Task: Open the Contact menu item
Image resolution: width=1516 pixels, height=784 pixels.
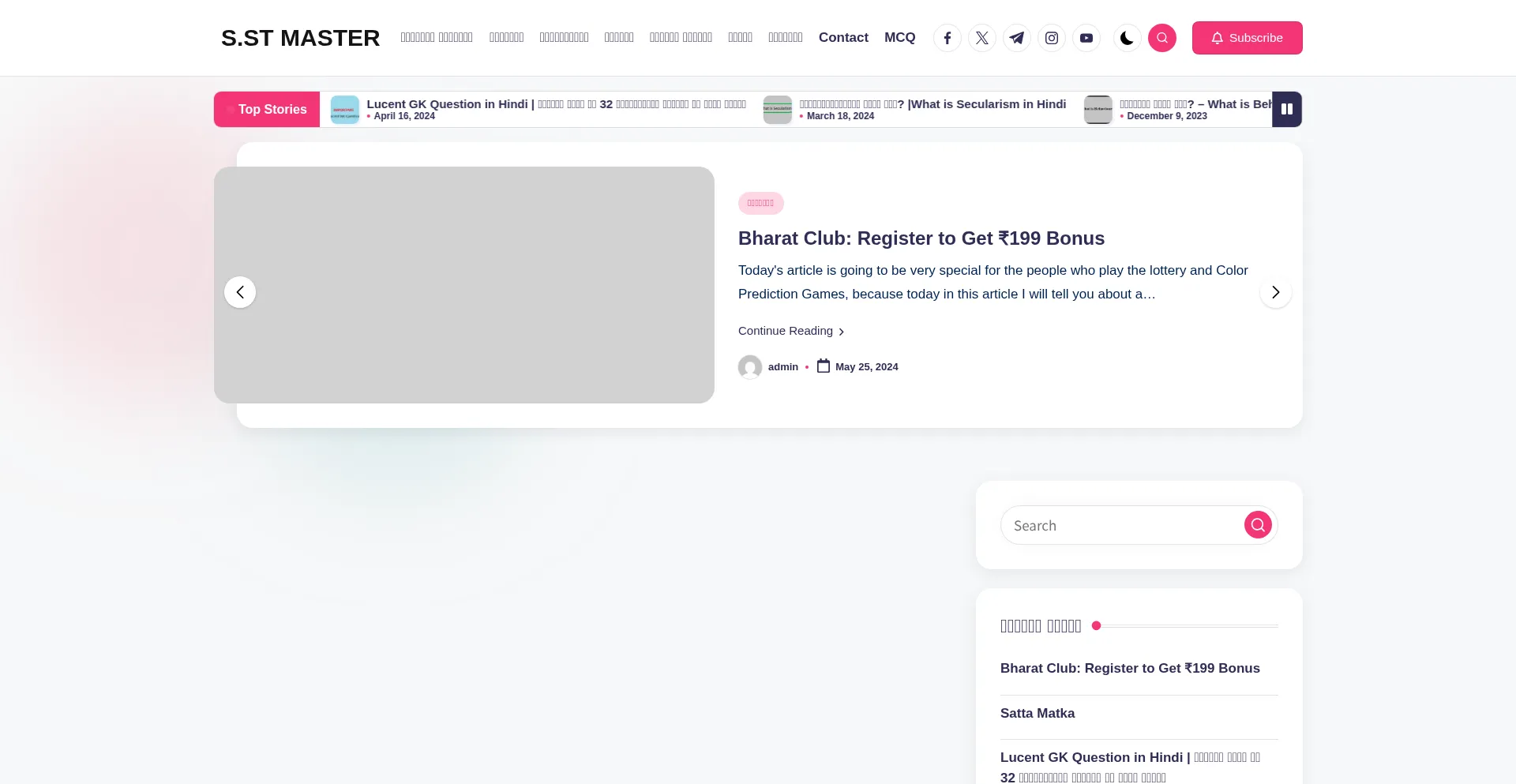Action: [x=843, y=37]
